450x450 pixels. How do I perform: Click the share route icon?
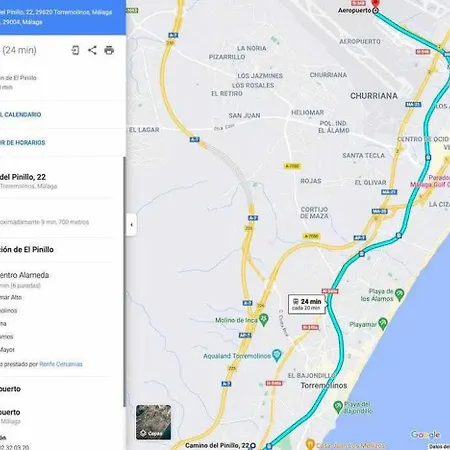click(x=92, y=50)
